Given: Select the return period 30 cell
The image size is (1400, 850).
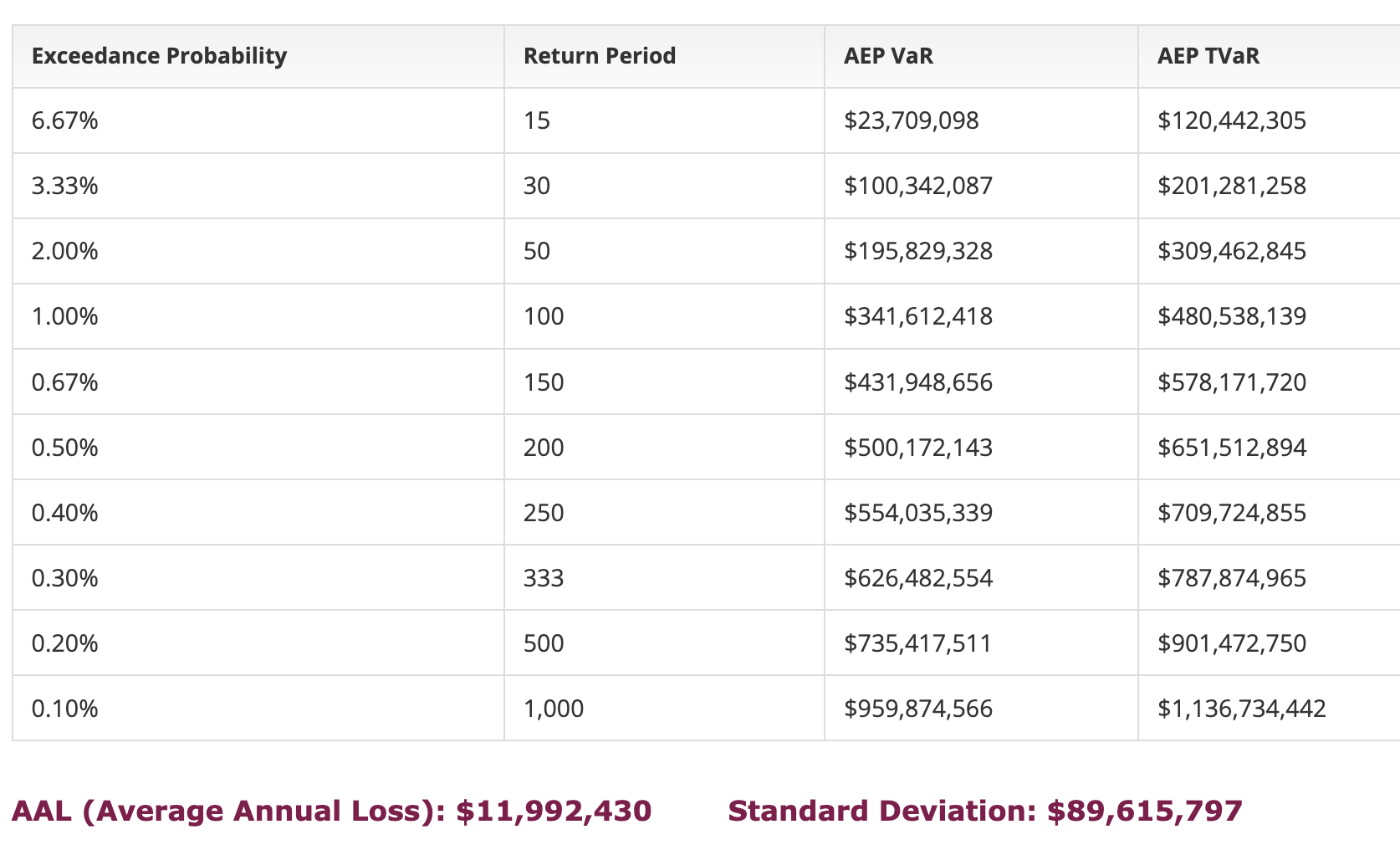Looking at the screenshot, I should click(537, 186).
